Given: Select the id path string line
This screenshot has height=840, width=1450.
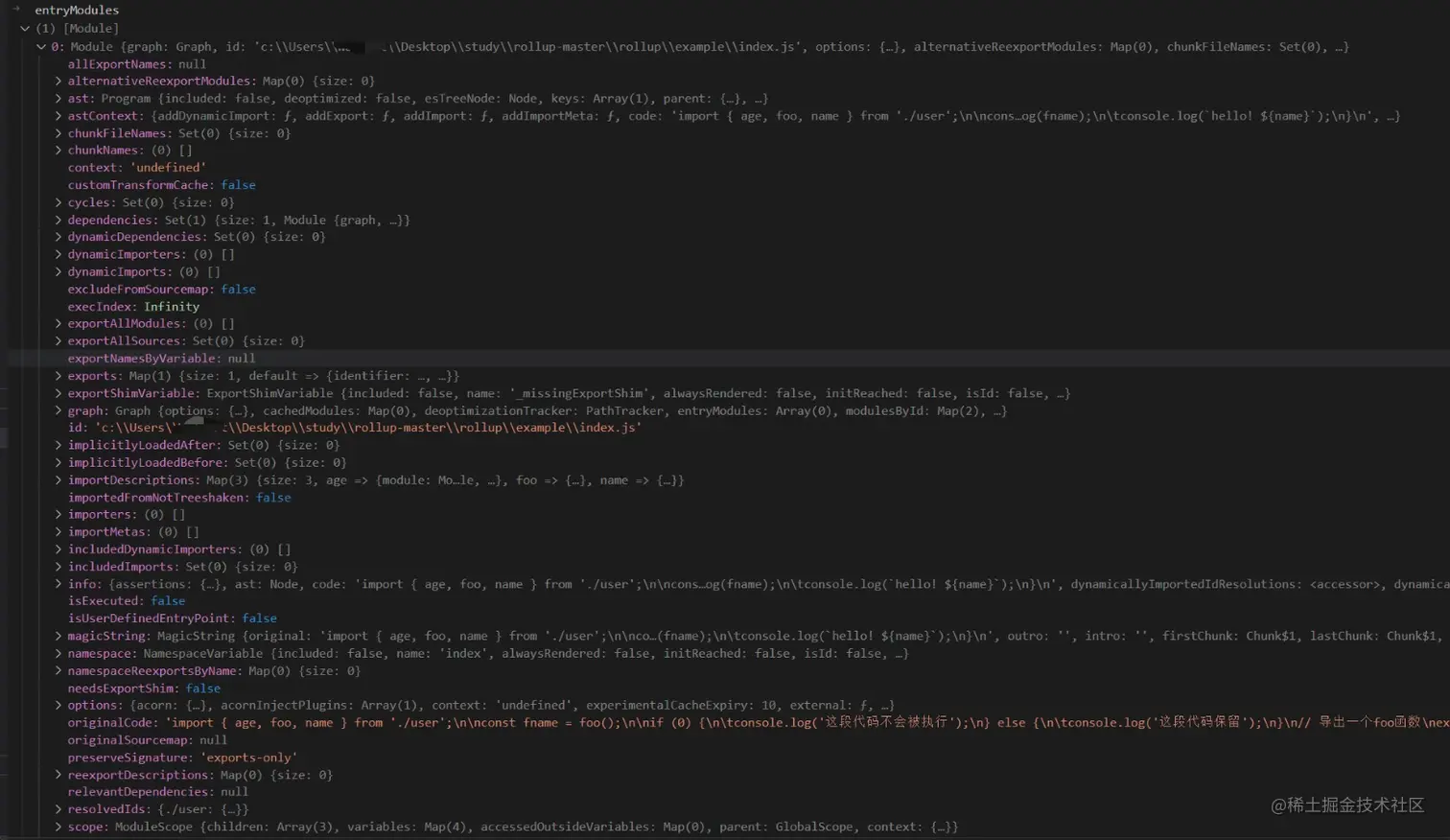Looking at the screenshot, I should pyautogui.click(x=355, y=428).
